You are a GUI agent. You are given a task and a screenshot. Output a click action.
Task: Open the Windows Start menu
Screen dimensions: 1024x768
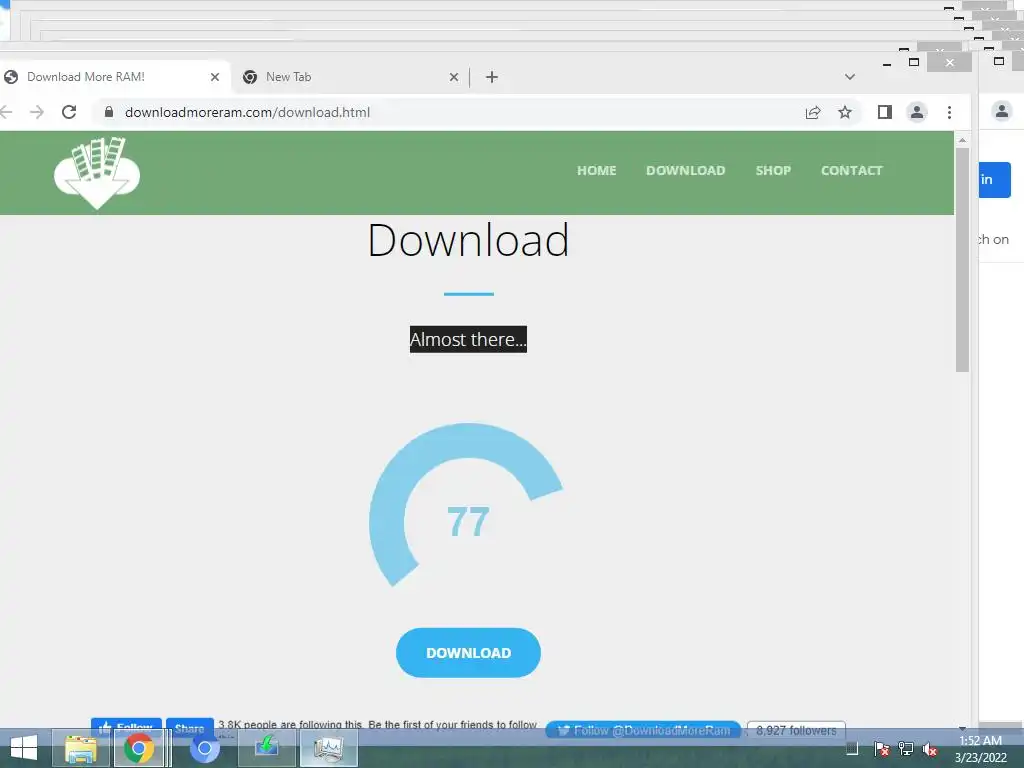coord(24,748)
